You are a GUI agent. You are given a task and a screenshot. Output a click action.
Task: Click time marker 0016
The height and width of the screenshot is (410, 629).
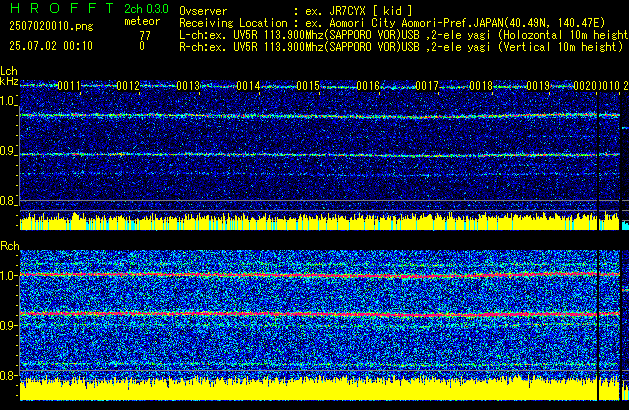(x=368, y=86)
